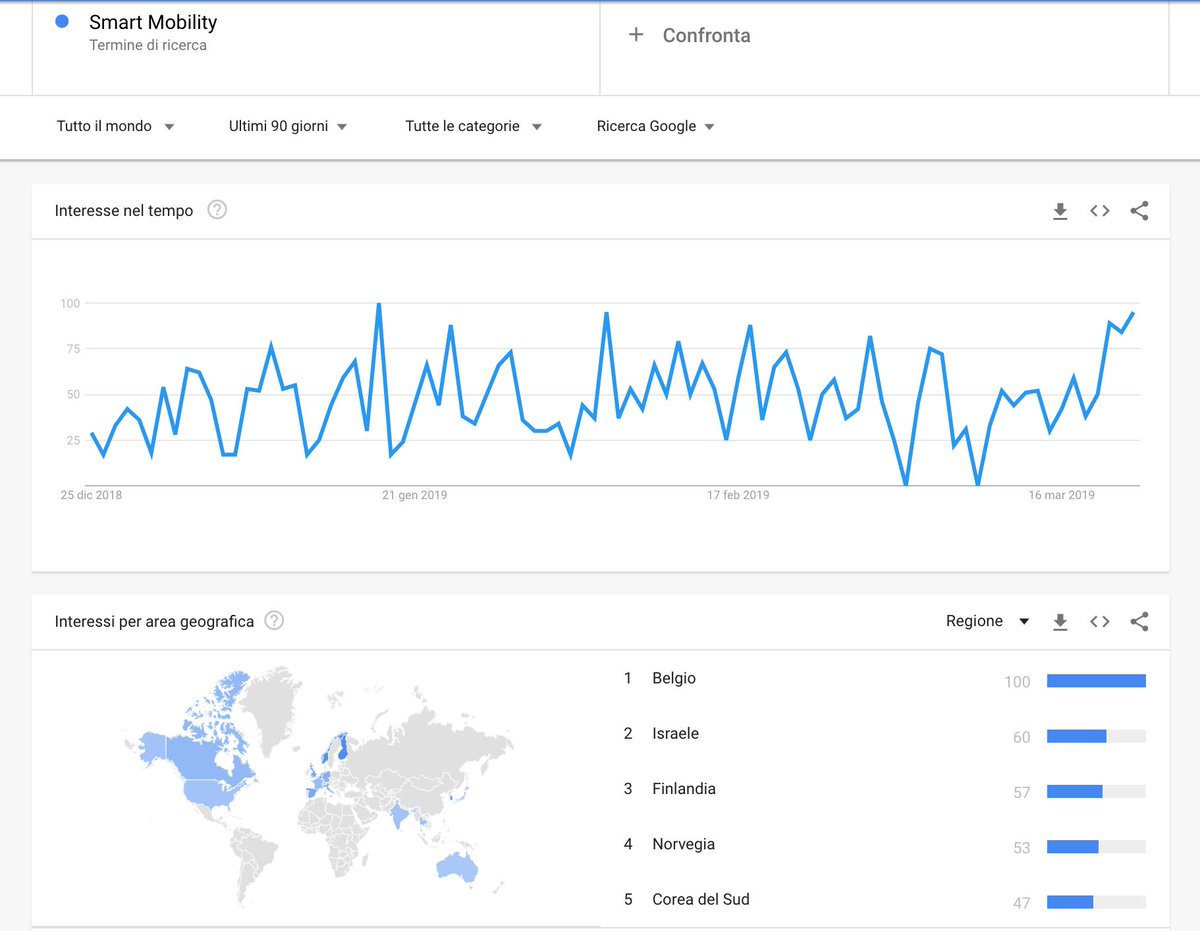The height and width of the screenshot is (931, 1200).
Task: Click the blue dot next to Smart Mobility
Action: (x=62, y=21)
